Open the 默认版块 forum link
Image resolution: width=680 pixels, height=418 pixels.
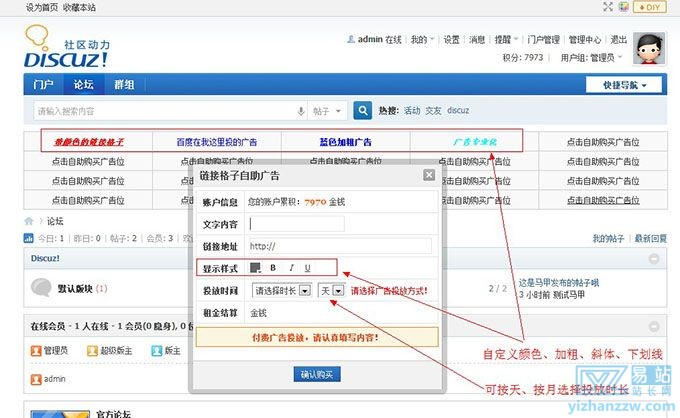[x=75, y=288]
